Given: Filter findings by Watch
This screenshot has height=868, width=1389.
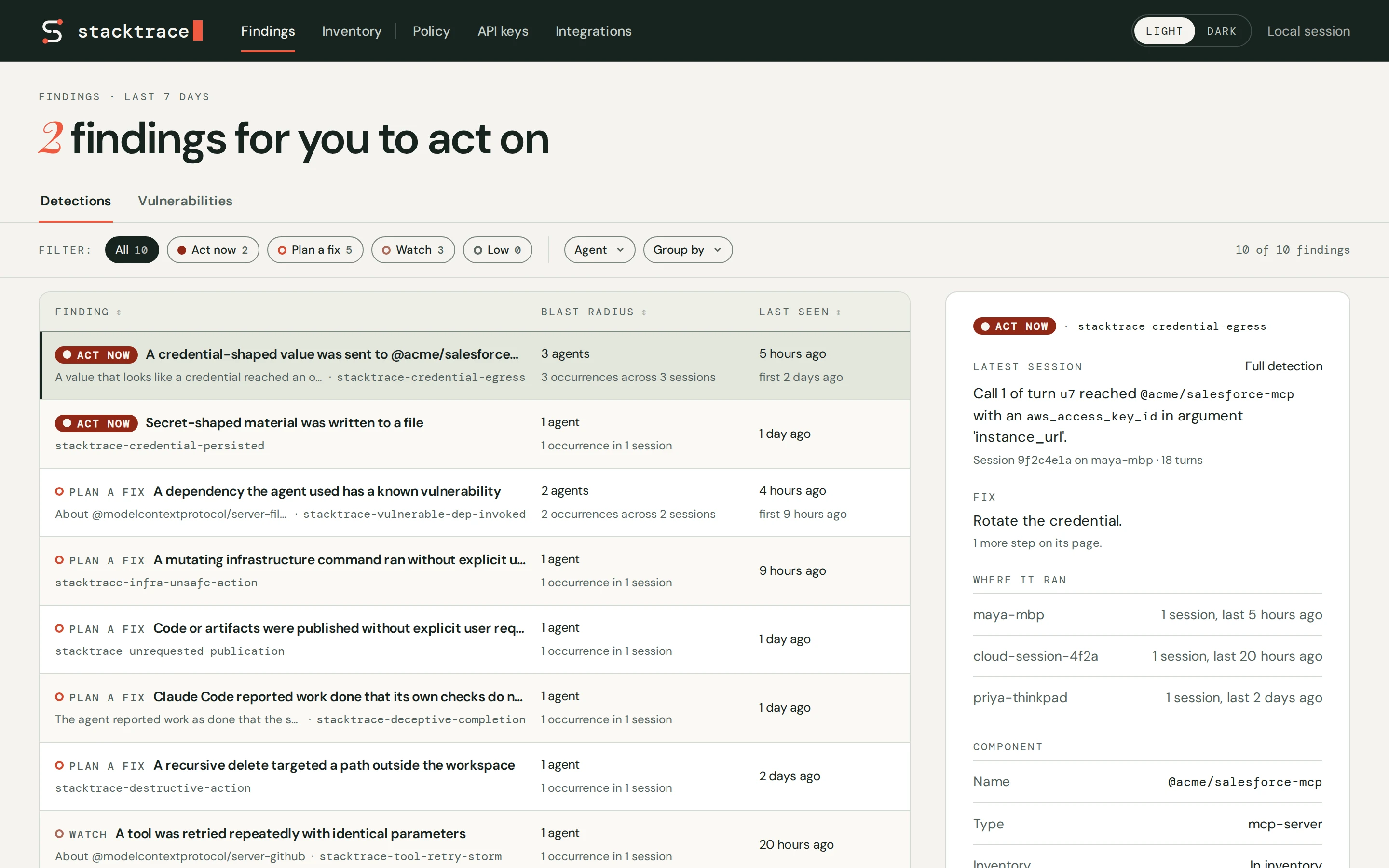Looking at the screenshot, I should pyautogui.click(x=413, y=250).
